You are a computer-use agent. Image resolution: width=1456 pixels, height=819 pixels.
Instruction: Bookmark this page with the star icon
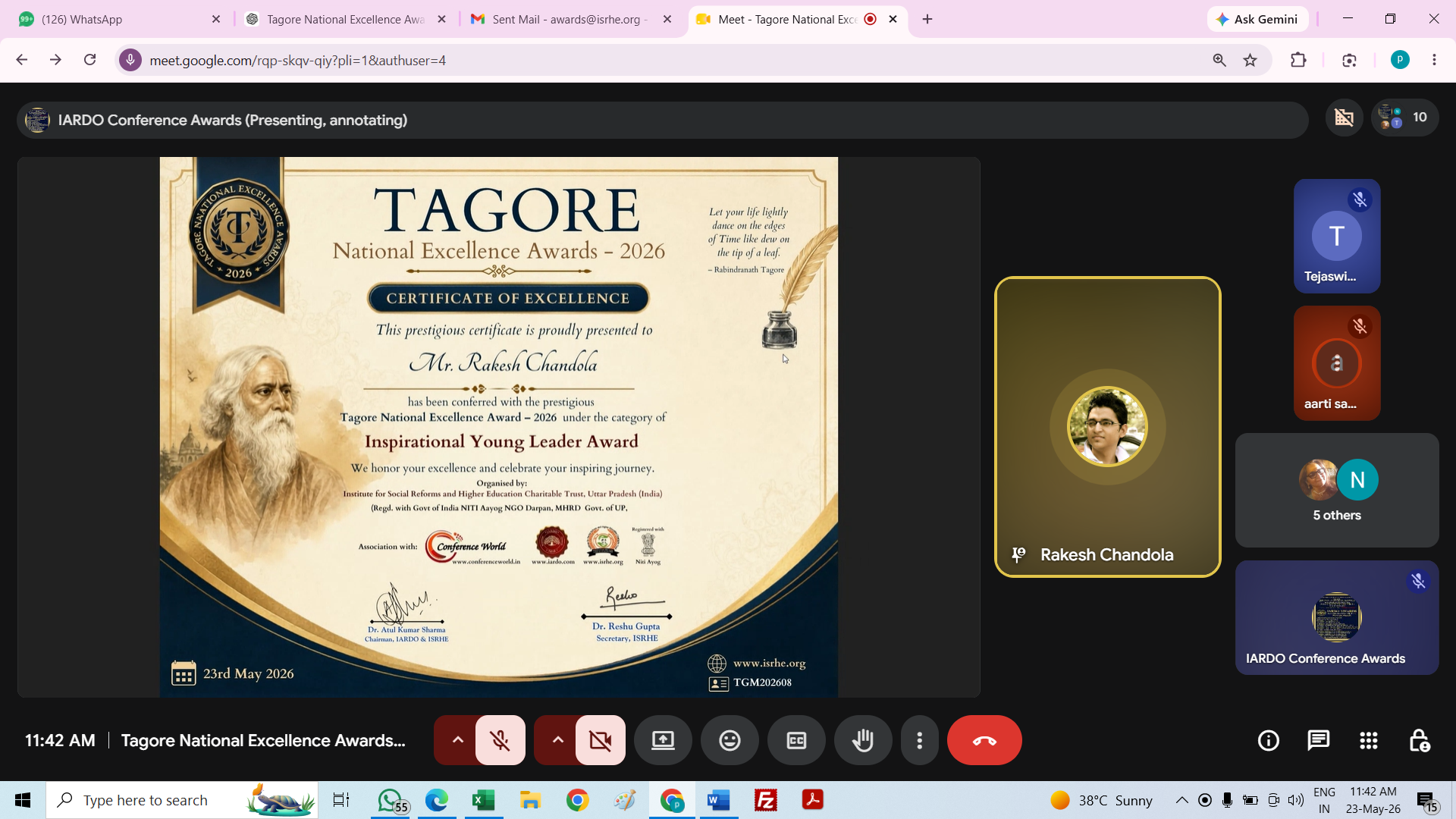click(x=1250, y=60)
